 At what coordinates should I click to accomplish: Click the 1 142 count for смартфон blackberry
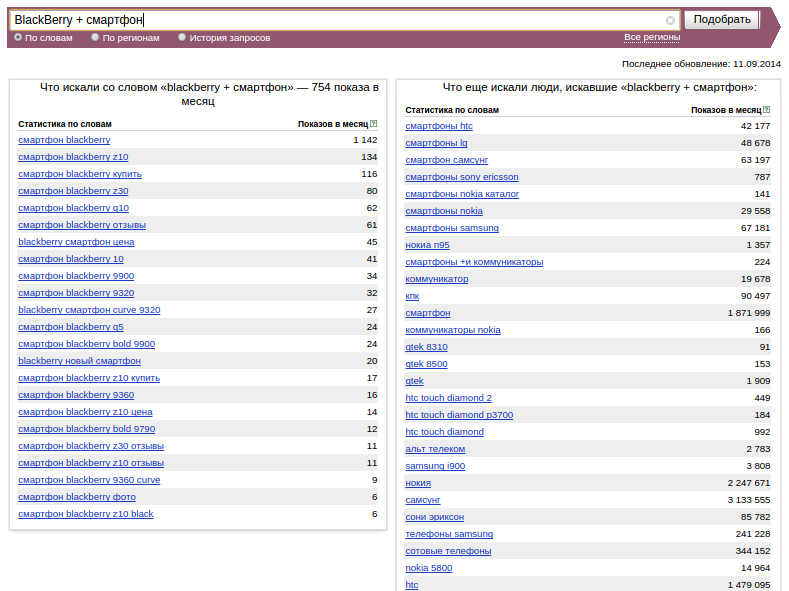(365, 140)
